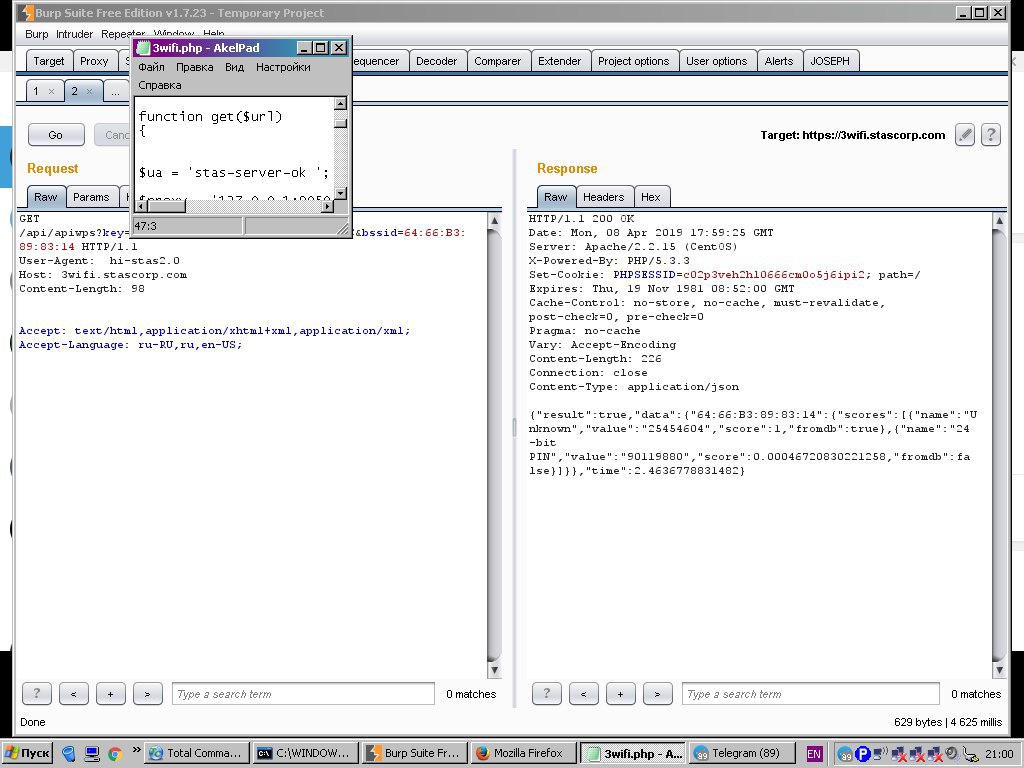Open the User options tab
The image size is (1024, 768).
point(716,61)
